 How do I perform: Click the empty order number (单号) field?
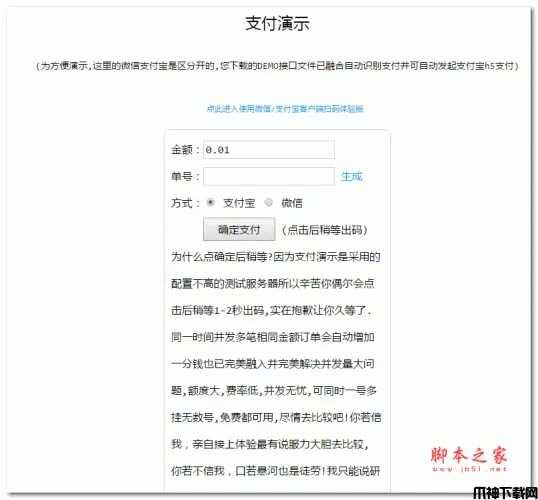tap(269, 176)
